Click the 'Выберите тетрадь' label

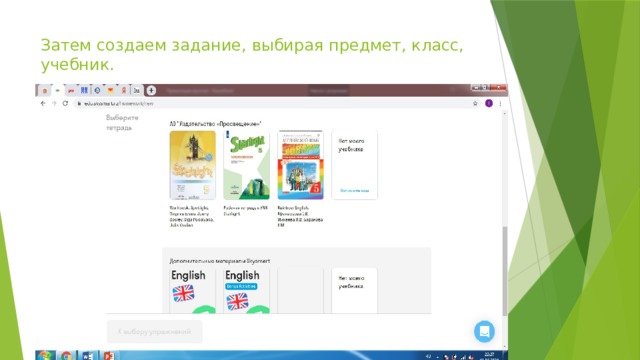point(122,122)
